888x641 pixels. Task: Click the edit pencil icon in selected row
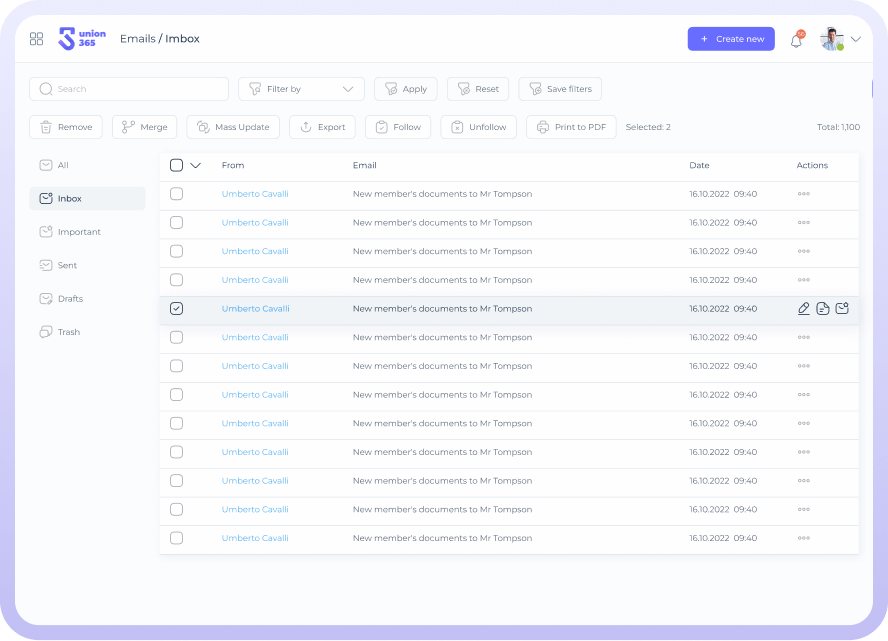[x=804, y=309]
